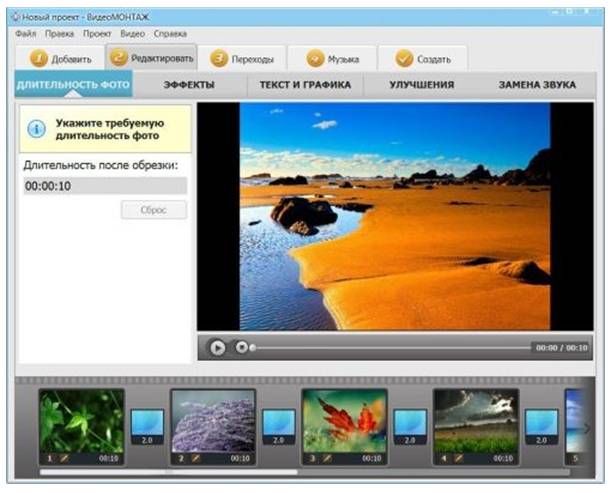
Task: Open the Справка menu
Action: pos(170,33)
